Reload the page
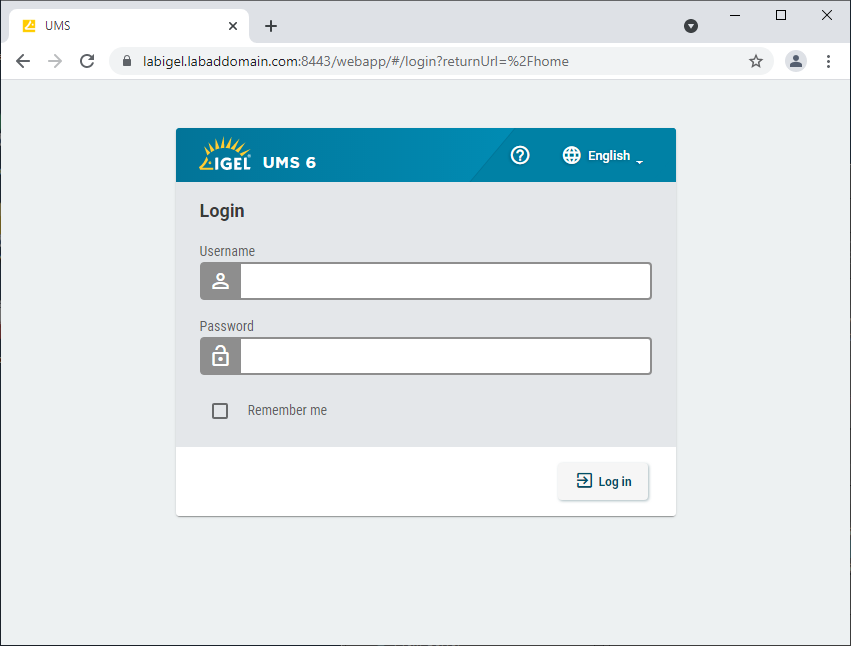This screenshot has height=646, width=851. tap(87, 61)
